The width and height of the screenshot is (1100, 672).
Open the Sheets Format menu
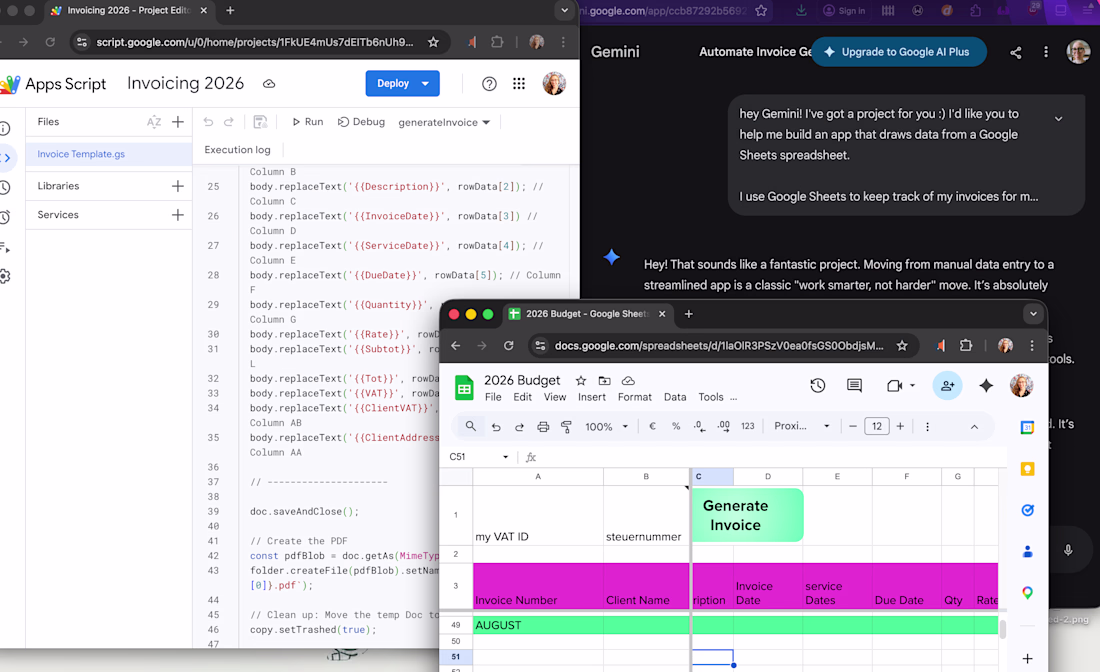[635, 397]
